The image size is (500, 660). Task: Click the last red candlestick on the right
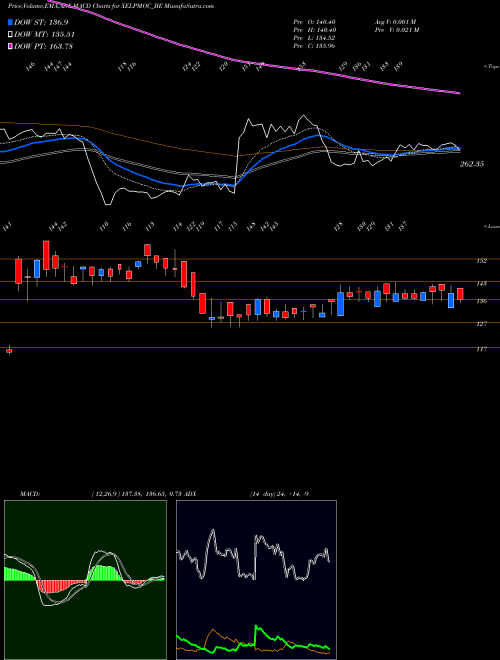[x=460, y=294]
